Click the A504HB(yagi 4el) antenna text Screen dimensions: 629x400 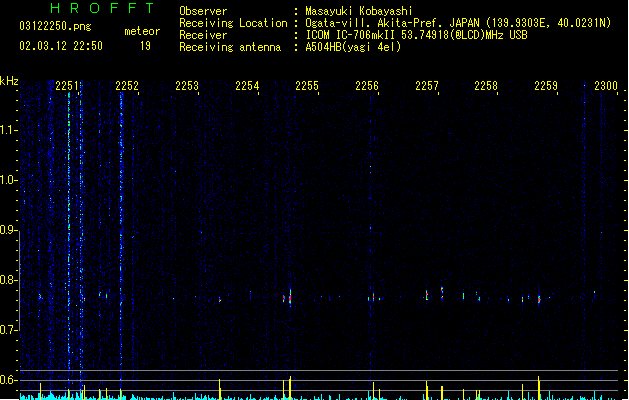coord(353,47)
